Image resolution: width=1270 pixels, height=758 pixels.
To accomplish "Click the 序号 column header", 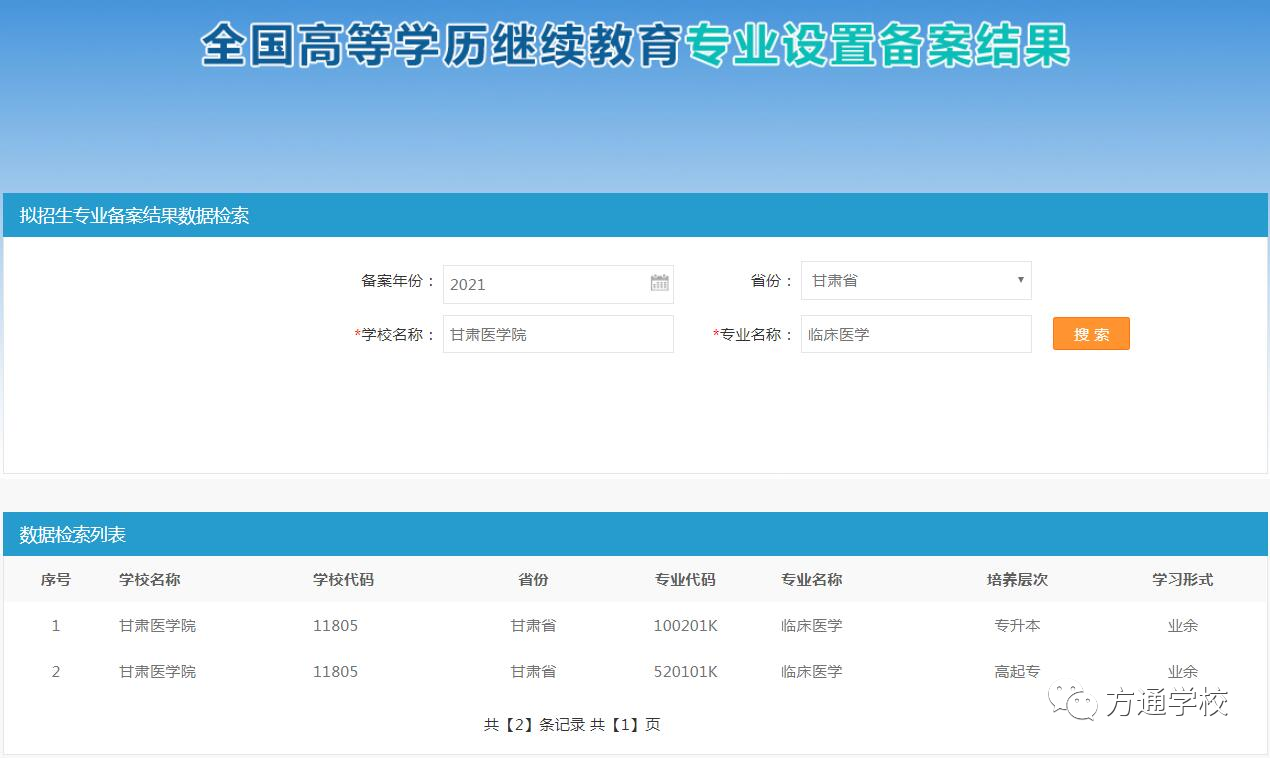I will 56,580.
